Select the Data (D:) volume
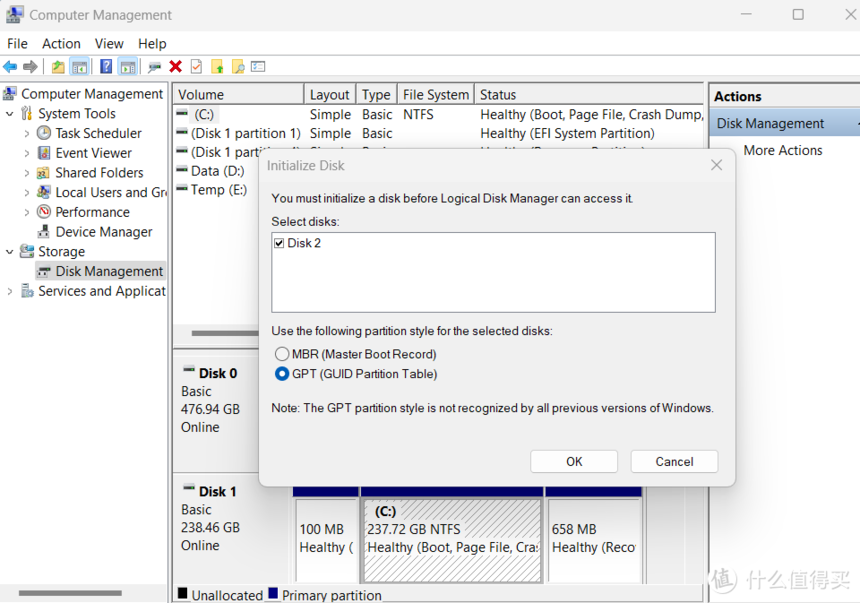 (x=217, y=171)
